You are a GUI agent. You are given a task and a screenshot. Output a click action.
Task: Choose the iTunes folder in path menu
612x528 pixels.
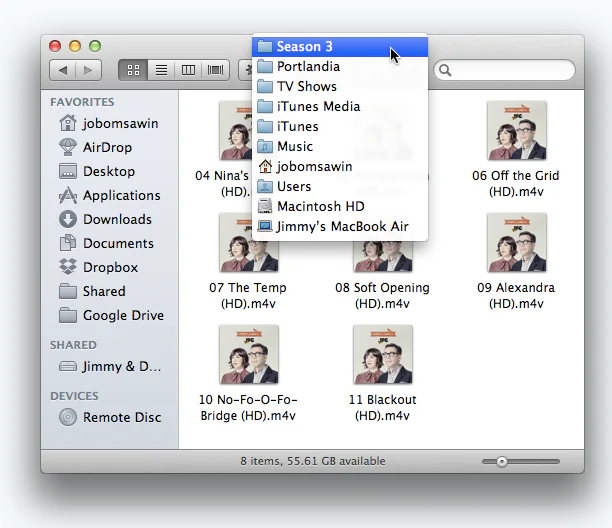tap(340, 126)
